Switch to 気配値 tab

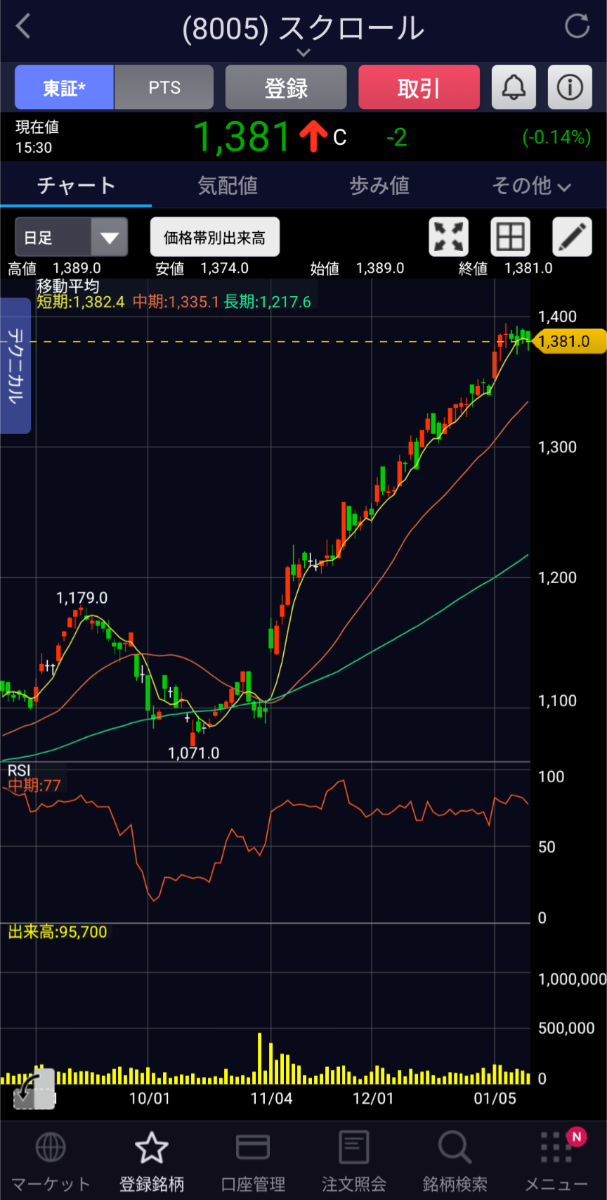[x=227, y=186]
